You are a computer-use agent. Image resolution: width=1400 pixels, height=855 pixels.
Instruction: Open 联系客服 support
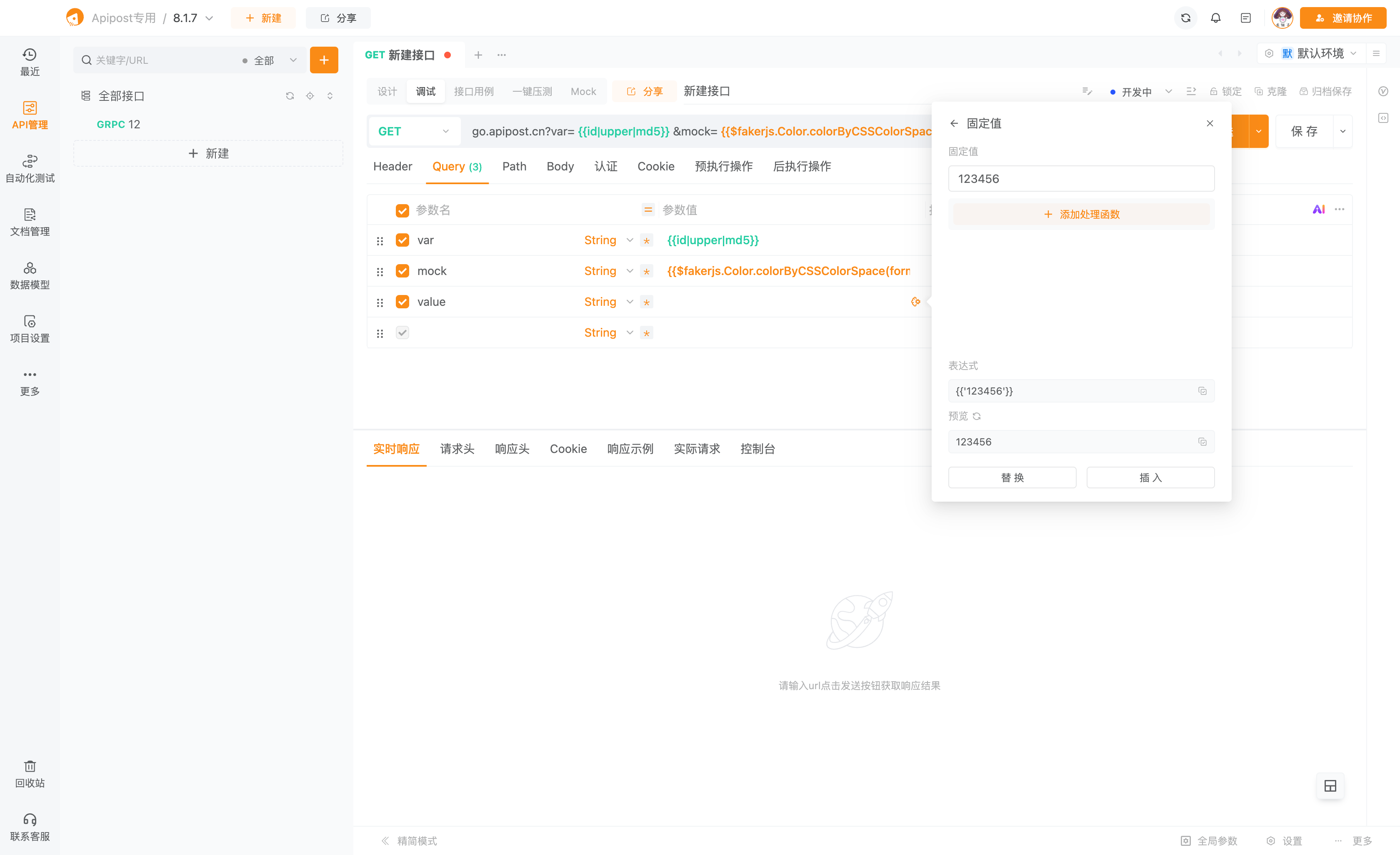coord(30,827)
